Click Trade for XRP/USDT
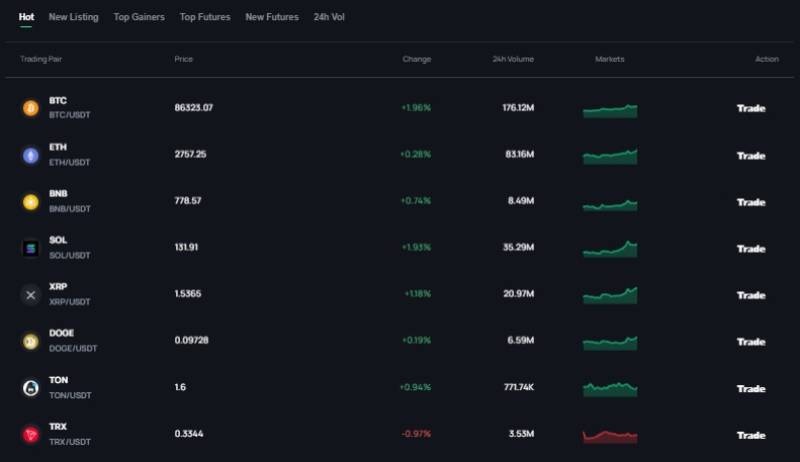 click(751, 295)
